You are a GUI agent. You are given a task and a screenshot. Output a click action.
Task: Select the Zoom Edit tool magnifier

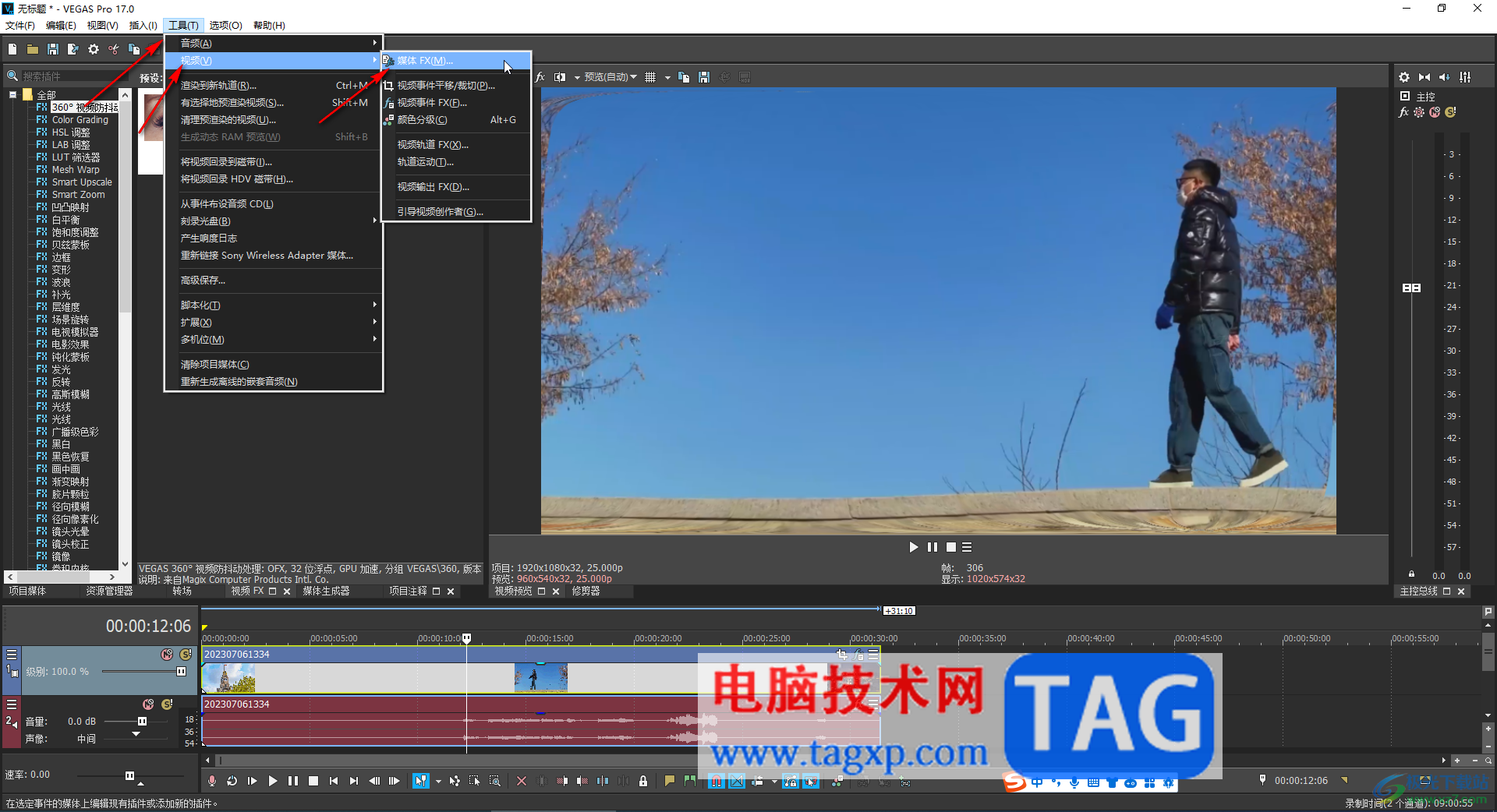(x=495, y=781)
